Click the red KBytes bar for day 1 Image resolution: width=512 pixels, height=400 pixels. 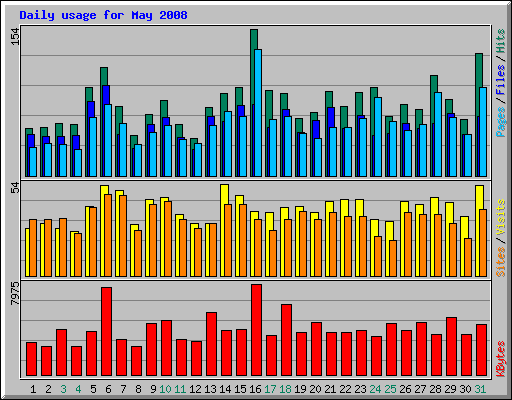click(32, 359)
